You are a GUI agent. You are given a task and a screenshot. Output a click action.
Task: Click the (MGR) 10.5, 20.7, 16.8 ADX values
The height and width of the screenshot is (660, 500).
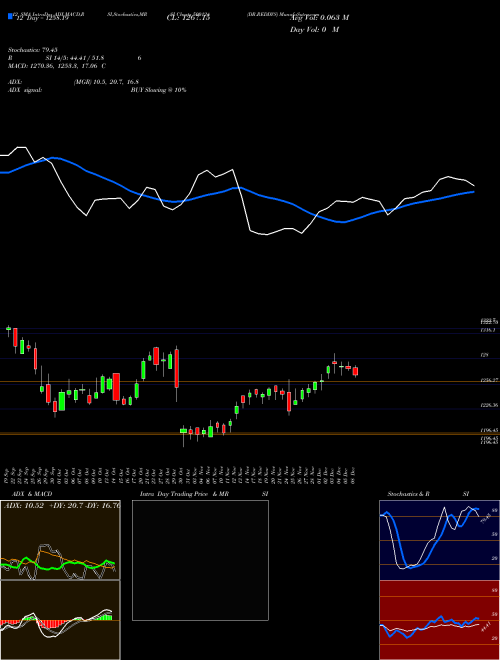click(x=106, y=82)
